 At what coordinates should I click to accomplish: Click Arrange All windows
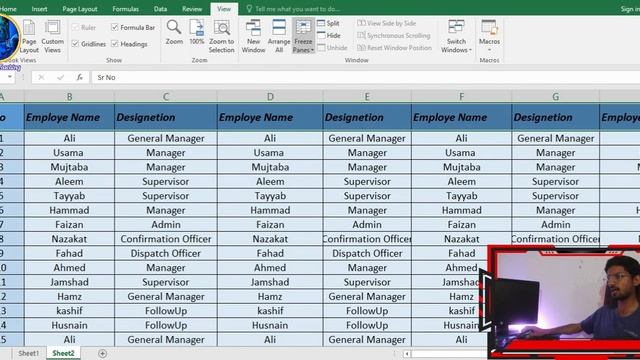pyautogui.click(x=279, y=37)
